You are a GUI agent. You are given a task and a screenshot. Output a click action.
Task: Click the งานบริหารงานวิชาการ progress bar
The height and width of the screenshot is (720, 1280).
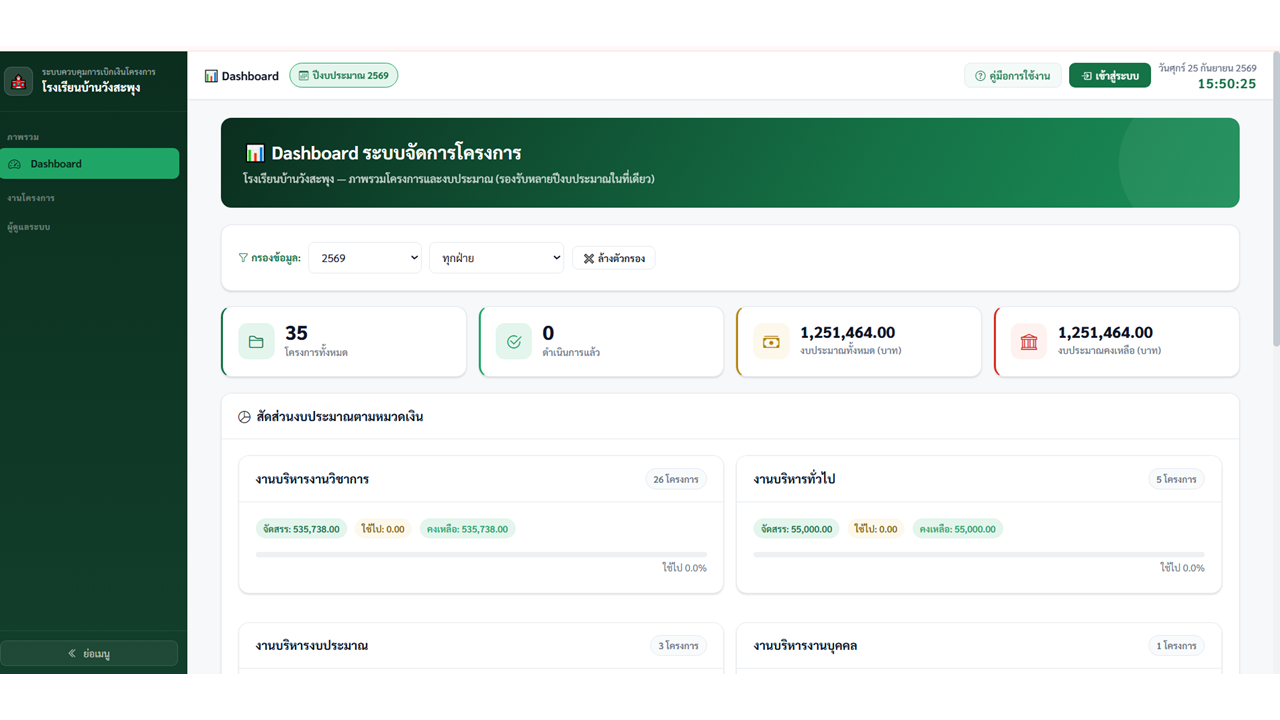coord(481,554)
